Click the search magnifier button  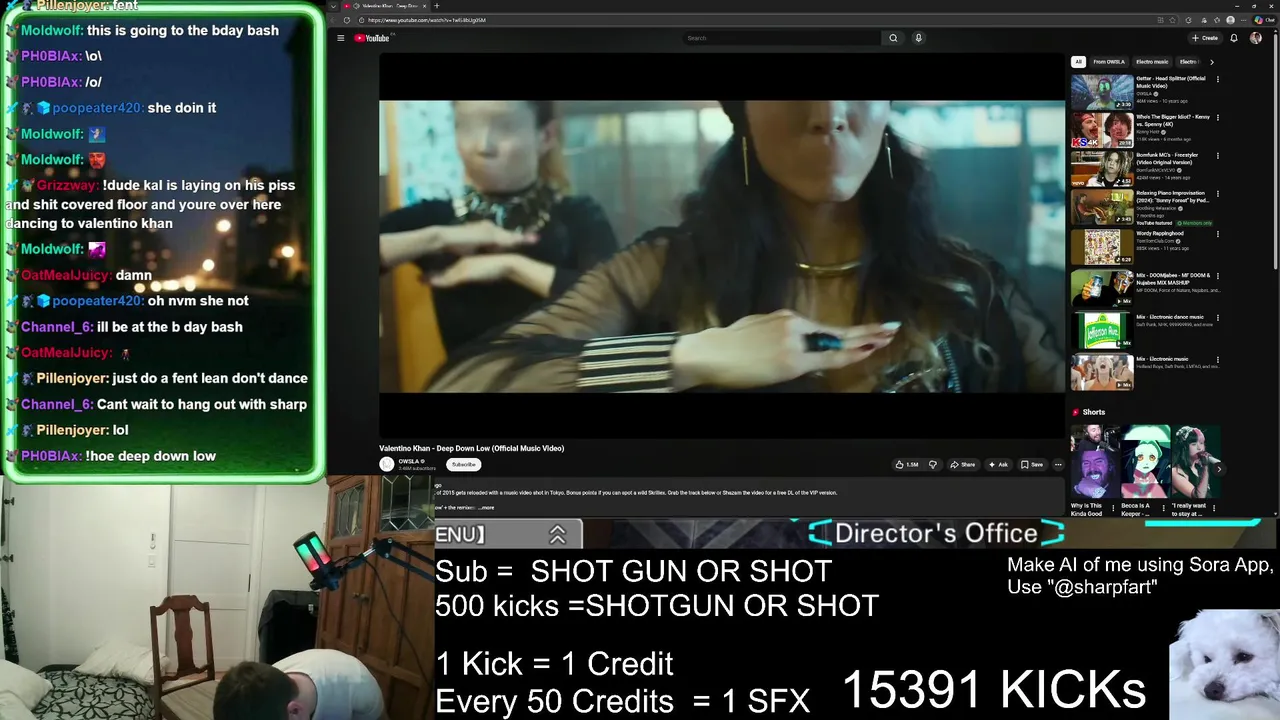pyautogui.click(x=893, y=38)
